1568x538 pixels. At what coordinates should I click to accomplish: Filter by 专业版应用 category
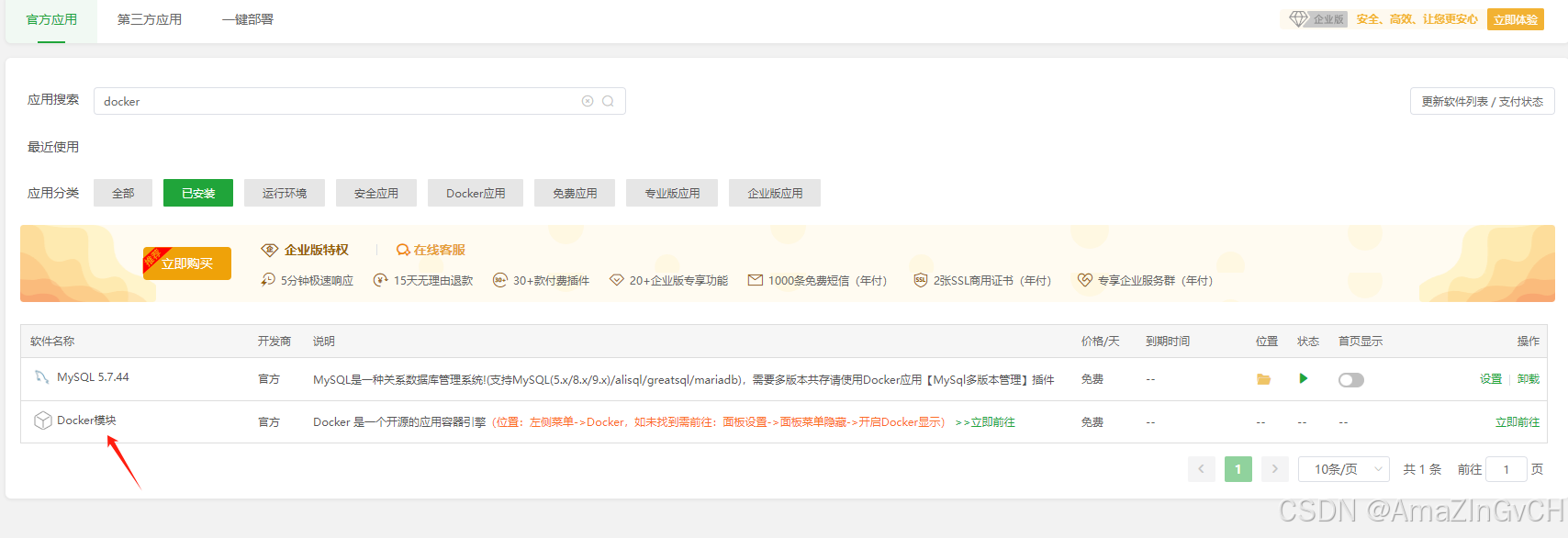pos(672,193)
